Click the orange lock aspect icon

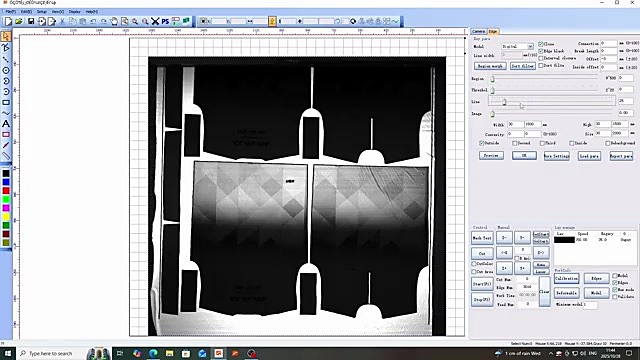pos(272,21)
